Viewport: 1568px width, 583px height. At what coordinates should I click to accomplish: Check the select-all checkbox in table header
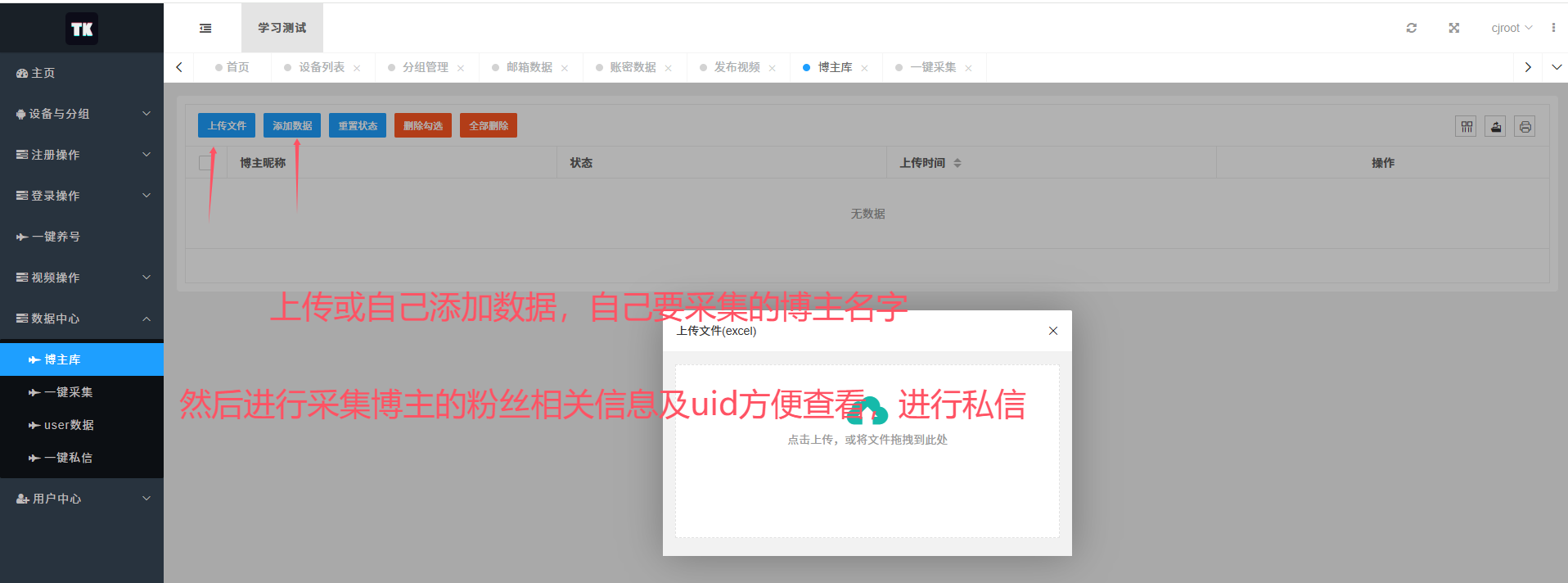[x=205, y=163]
